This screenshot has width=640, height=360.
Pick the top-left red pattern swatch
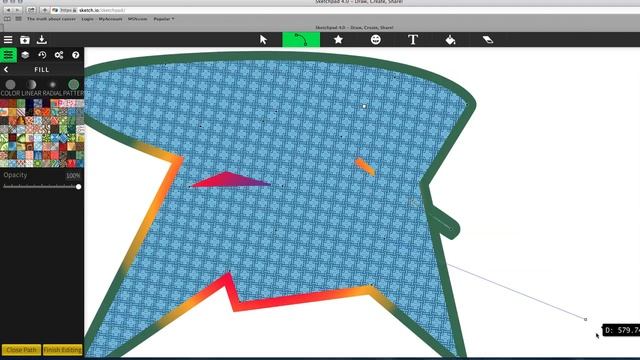point(4,103)
